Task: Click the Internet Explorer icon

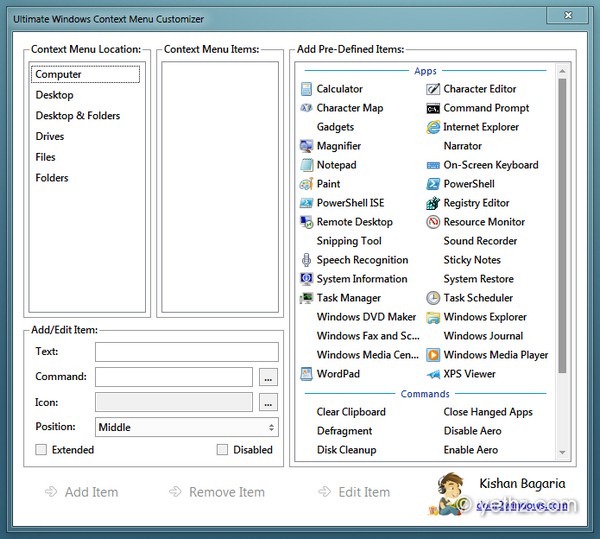Action: tap(433, 127)
